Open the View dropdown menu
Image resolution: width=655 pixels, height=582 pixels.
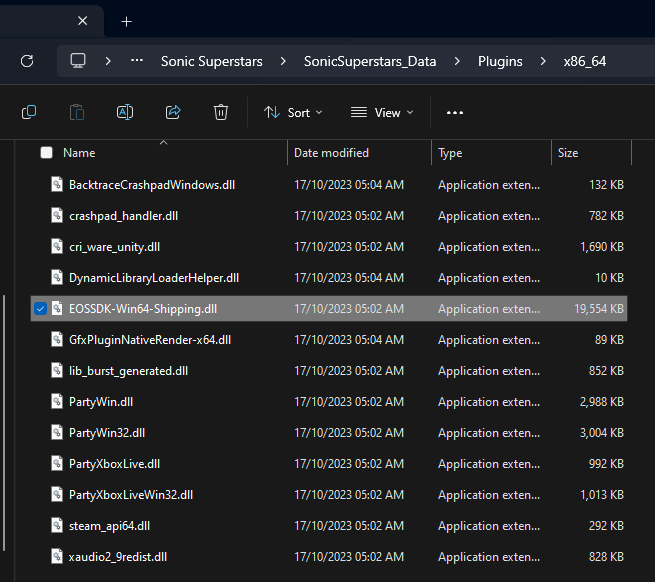point(382,112)
